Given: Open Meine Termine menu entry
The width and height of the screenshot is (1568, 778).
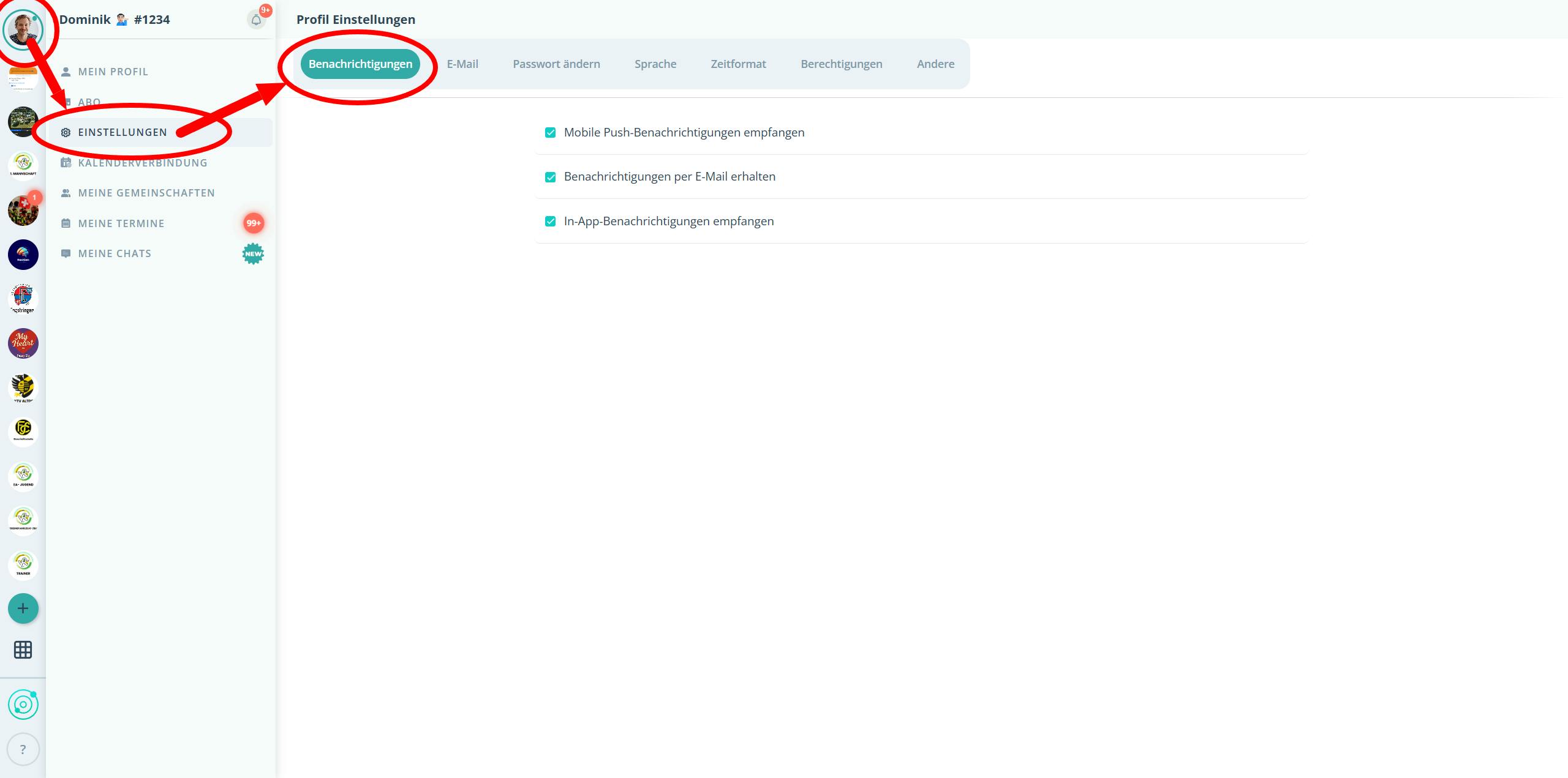Looking at the screenshot, I should [x=121, y=223].
